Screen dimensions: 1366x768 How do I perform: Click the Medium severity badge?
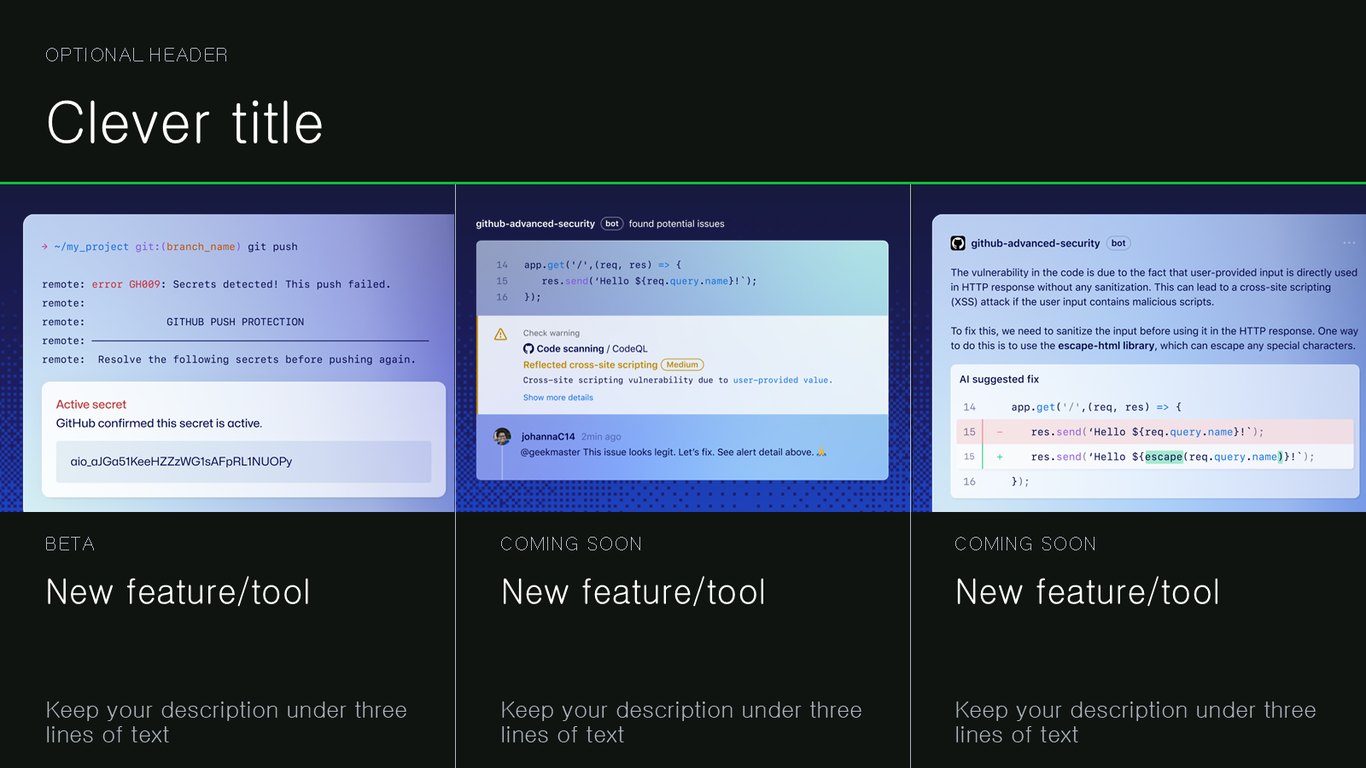[x=682, y=365]
